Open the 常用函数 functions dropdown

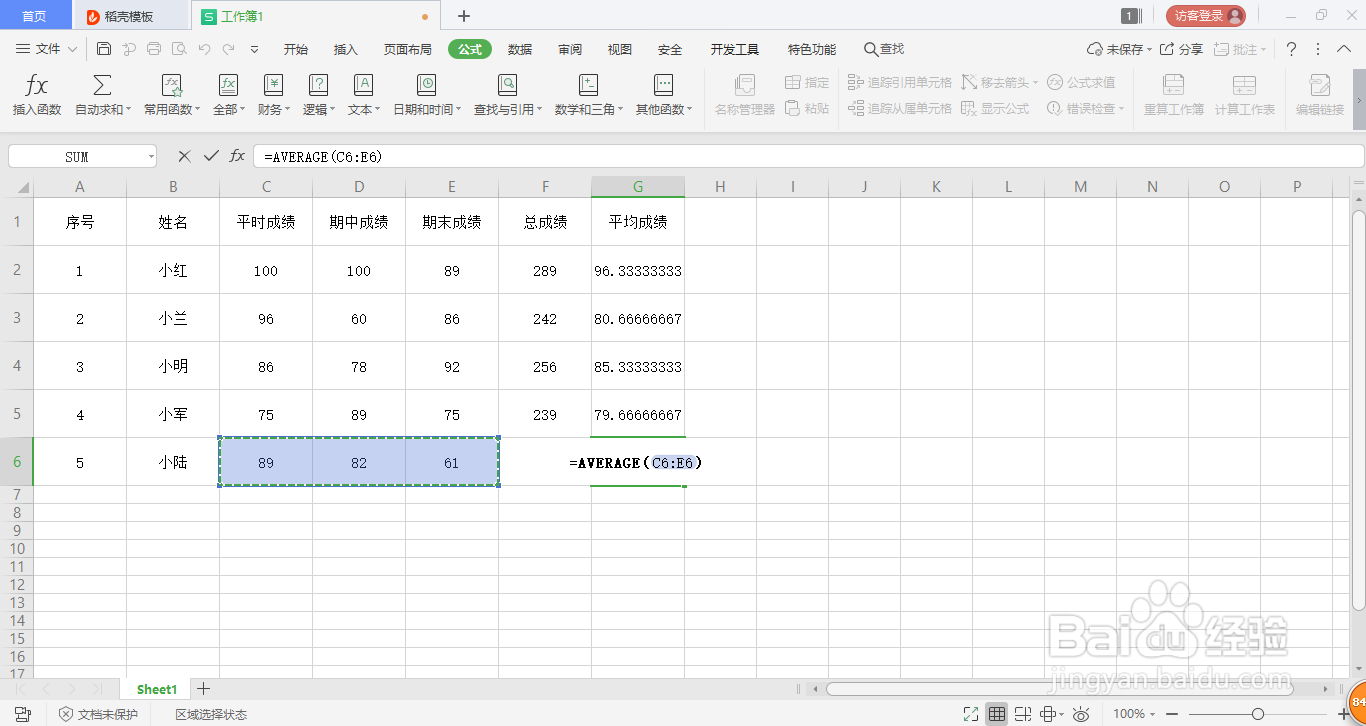tap(171, 94)
